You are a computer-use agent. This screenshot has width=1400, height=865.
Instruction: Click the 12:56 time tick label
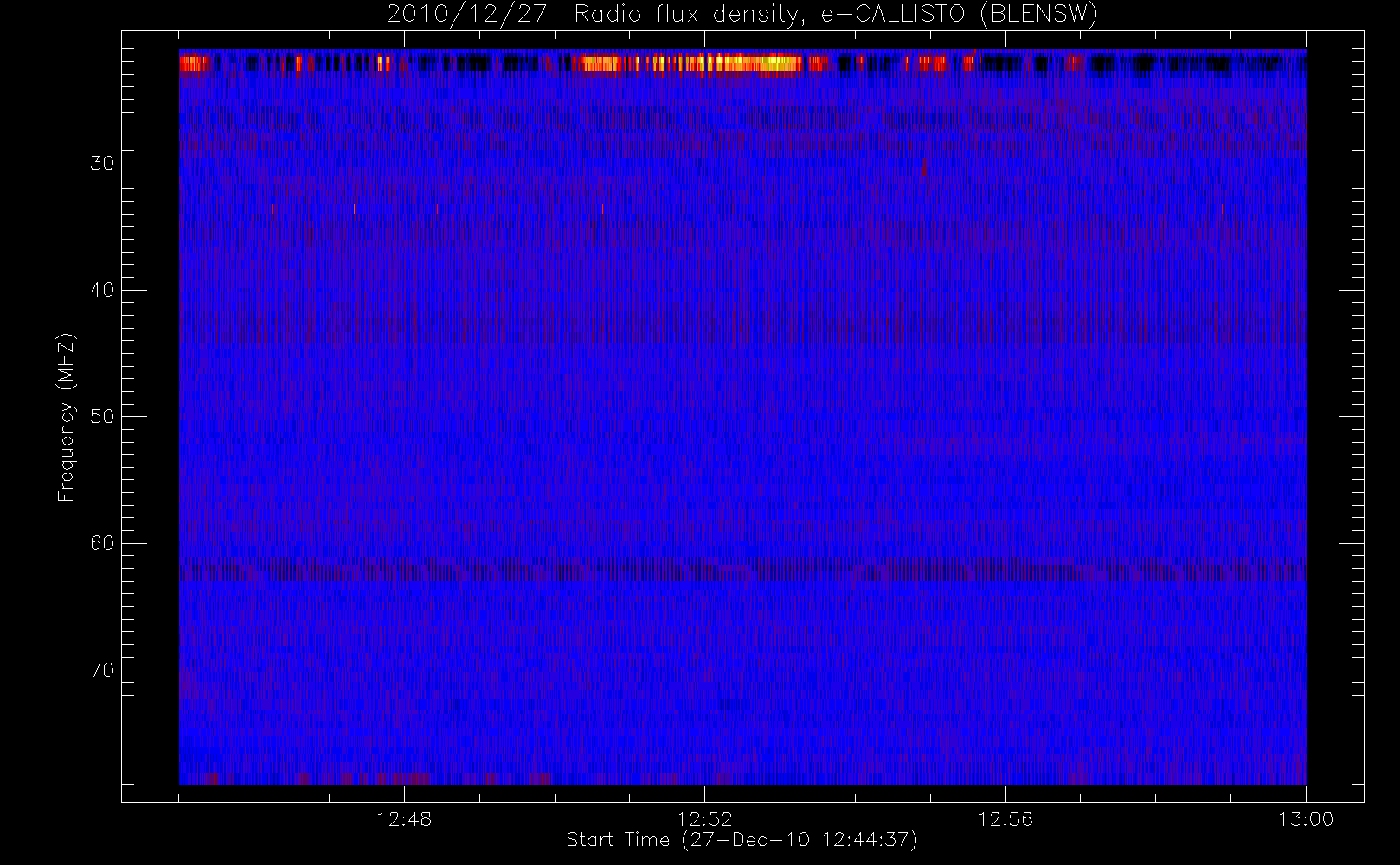(1005, 819)
